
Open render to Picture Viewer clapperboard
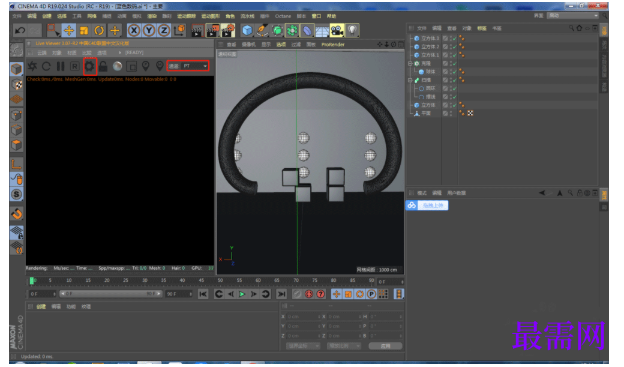pyautogui.click(x=213, y=30)
